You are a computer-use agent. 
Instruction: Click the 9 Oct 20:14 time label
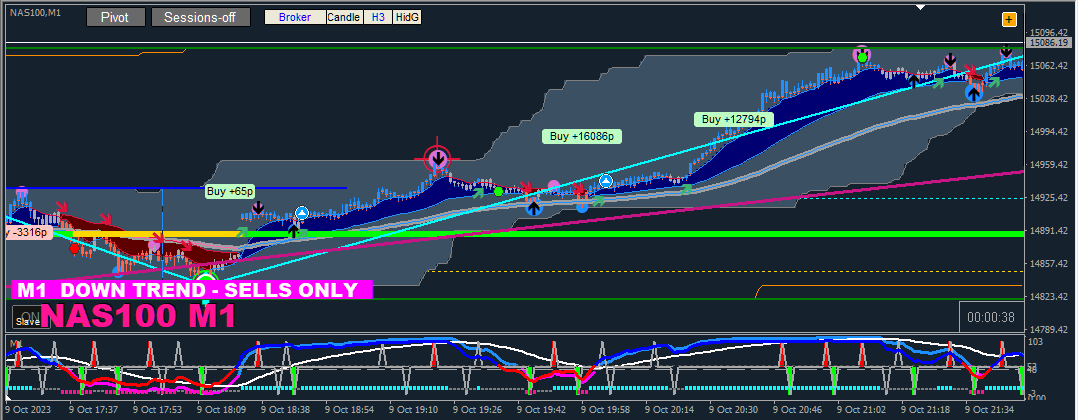(x=670, y=408)
